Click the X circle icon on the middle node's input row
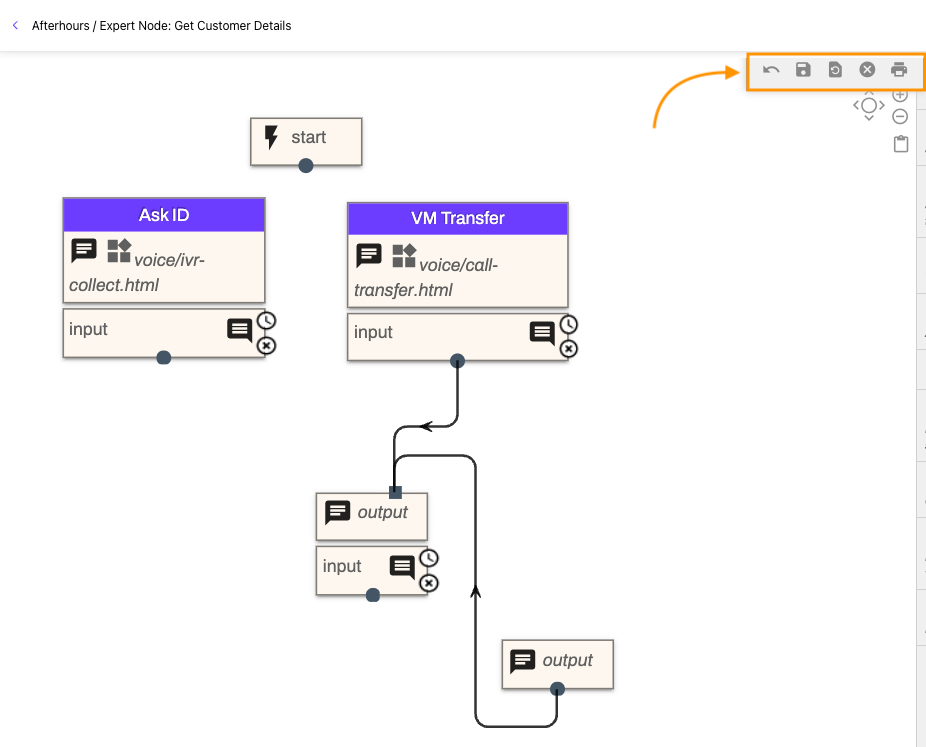 (429, 583)
